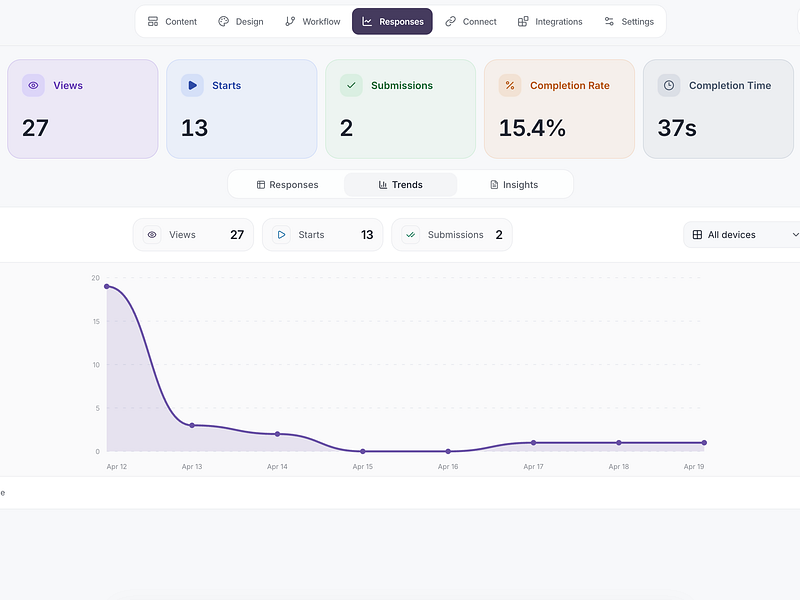
Task: Open the Integrations section
Action: 550,21
